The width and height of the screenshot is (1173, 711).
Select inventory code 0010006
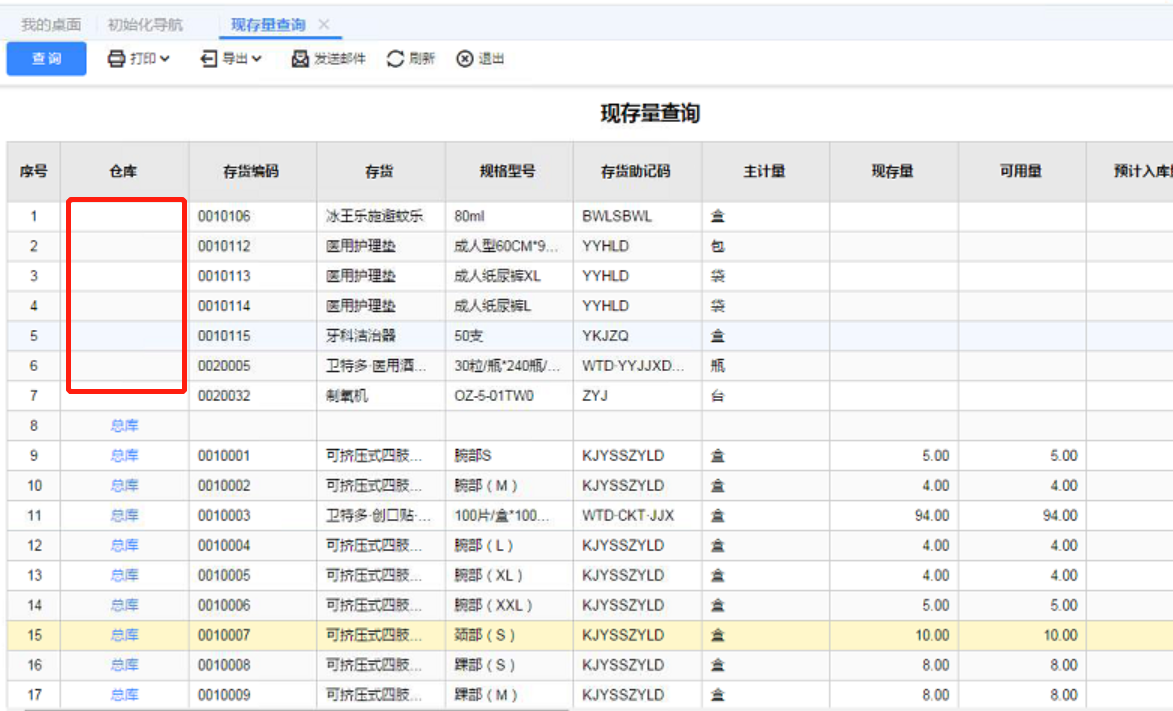[x=224, y=605]
